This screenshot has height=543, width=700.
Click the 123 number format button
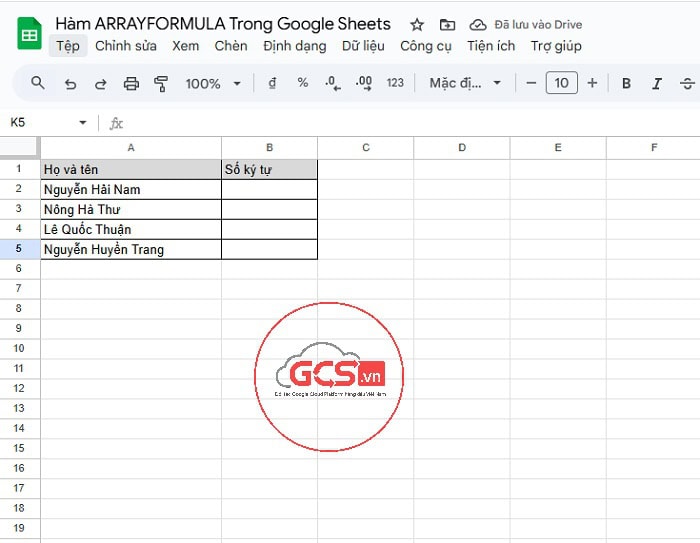pos(395,83)
